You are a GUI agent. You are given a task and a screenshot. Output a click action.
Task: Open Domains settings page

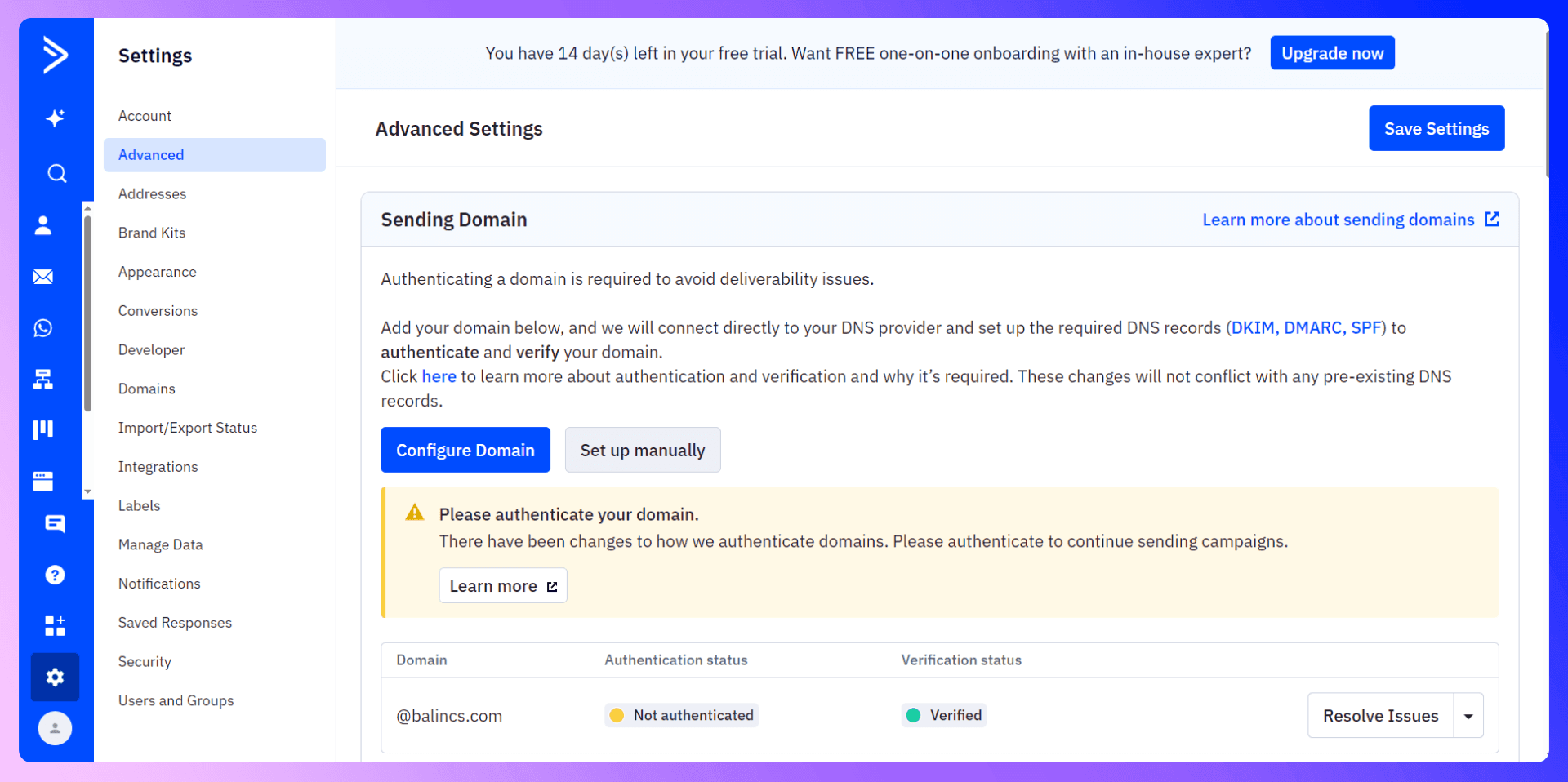click(x=147, y=389)
